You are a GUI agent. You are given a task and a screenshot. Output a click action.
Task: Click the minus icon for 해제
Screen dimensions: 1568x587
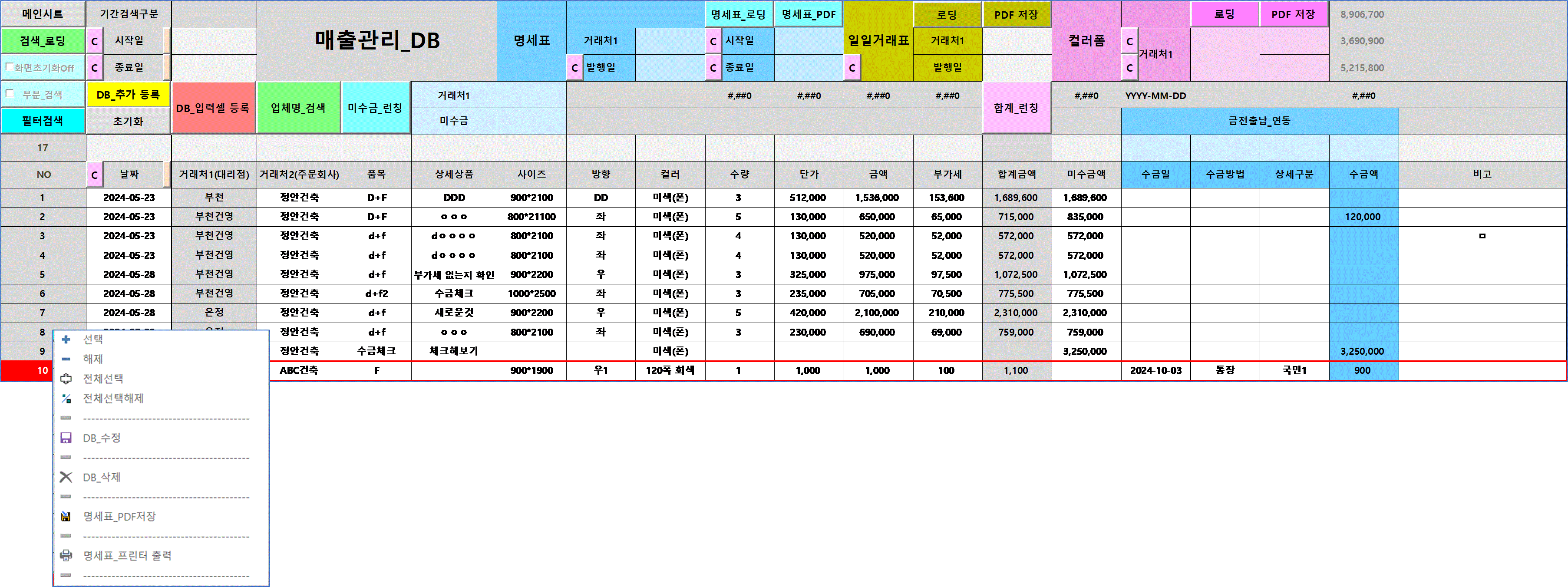pos(66,359)
